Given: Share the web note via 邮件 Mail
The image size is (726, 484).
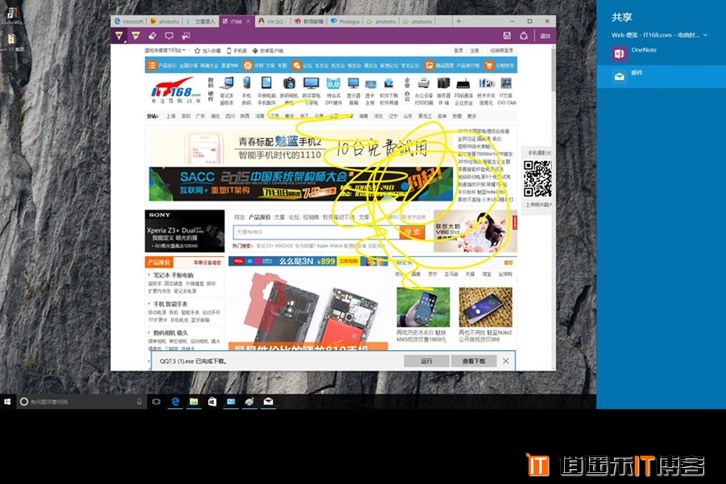Looking at the screenshot, I should pyautogui.click(x=661, y=76).
